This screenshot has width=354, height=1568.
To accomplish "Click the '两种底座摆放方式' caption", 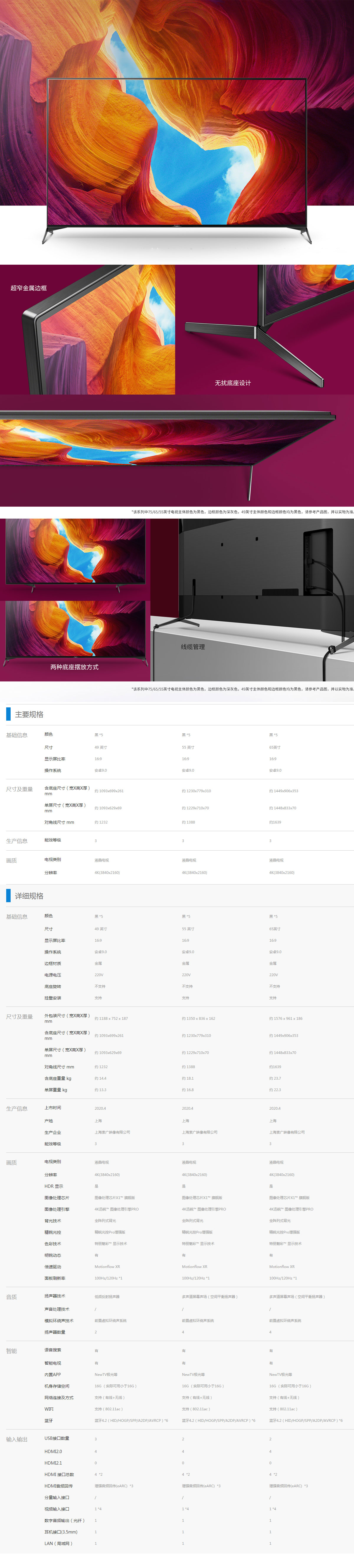I will click(74, 667).
